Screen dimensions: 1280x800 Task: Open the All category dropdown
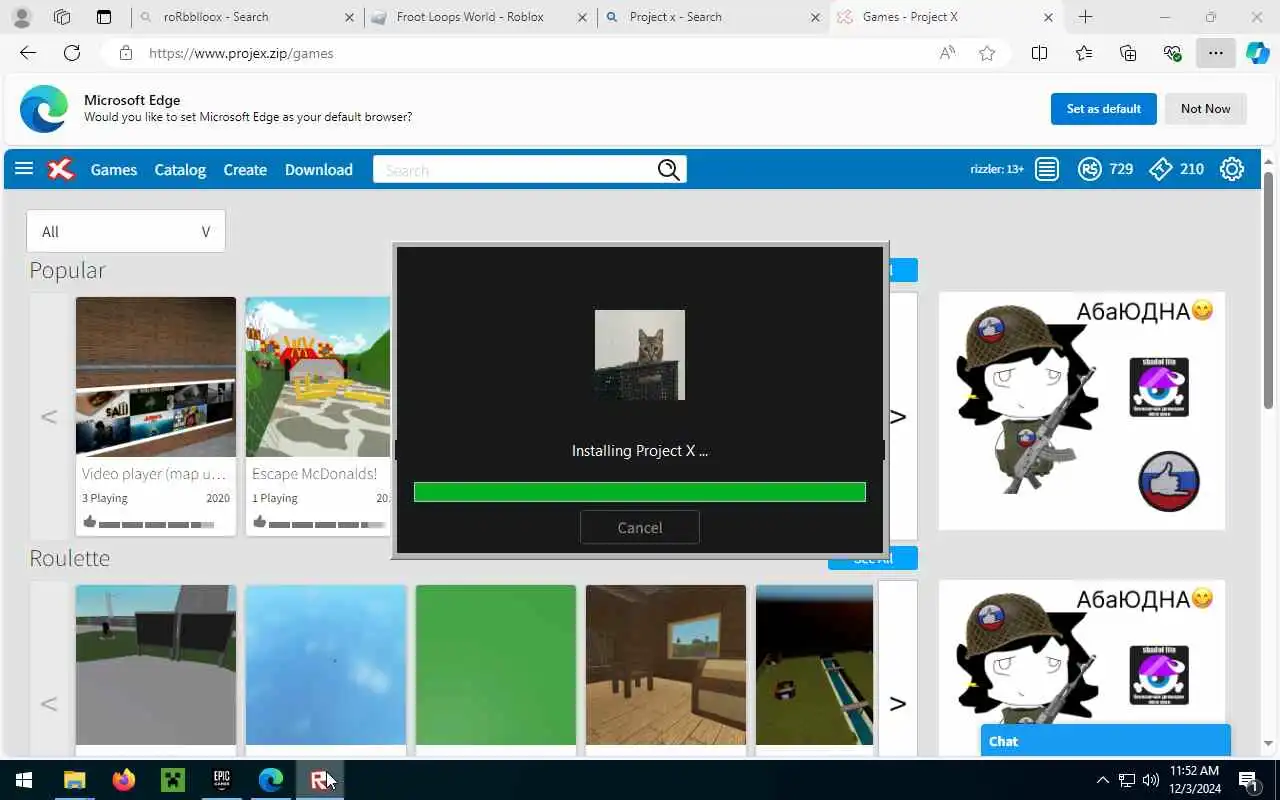coord(126,231)
